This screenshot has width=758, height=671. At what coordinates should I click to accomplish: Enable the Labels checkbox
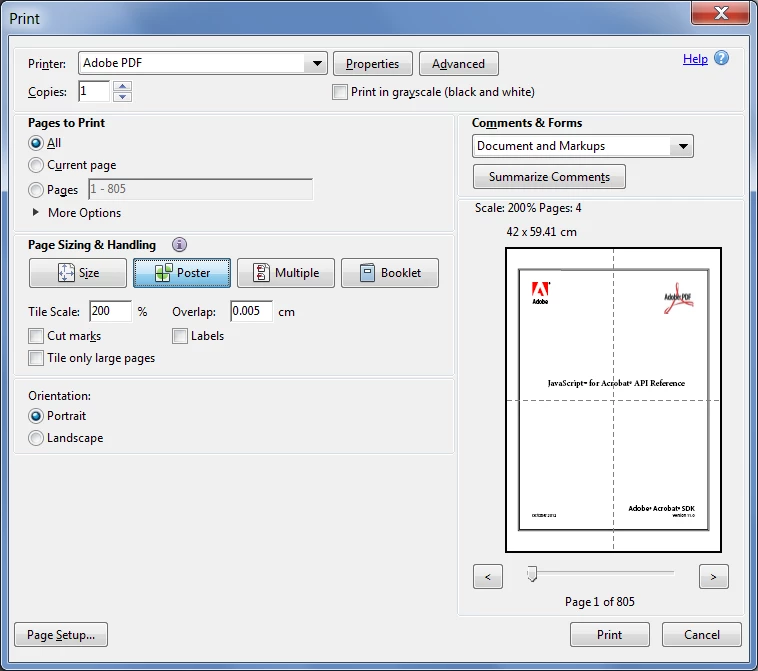click(x=180, y=336)
